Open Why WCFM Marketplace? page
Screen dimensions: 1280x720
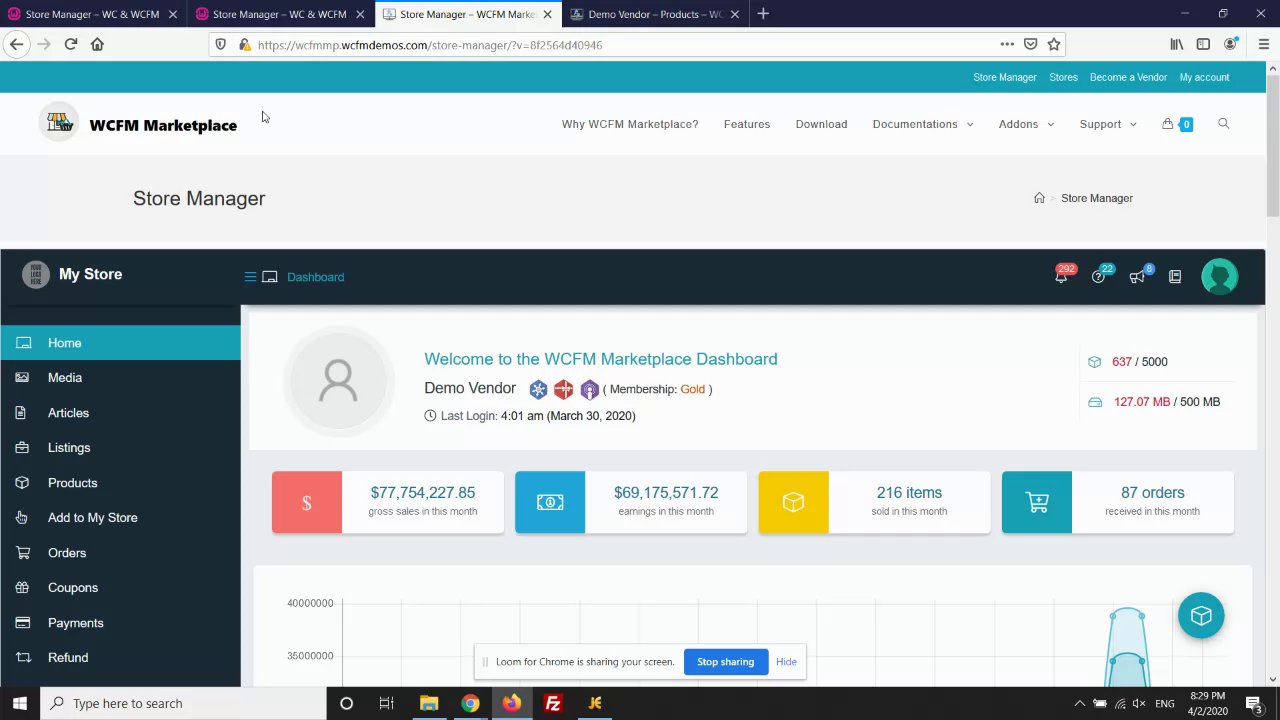[630, 124]
